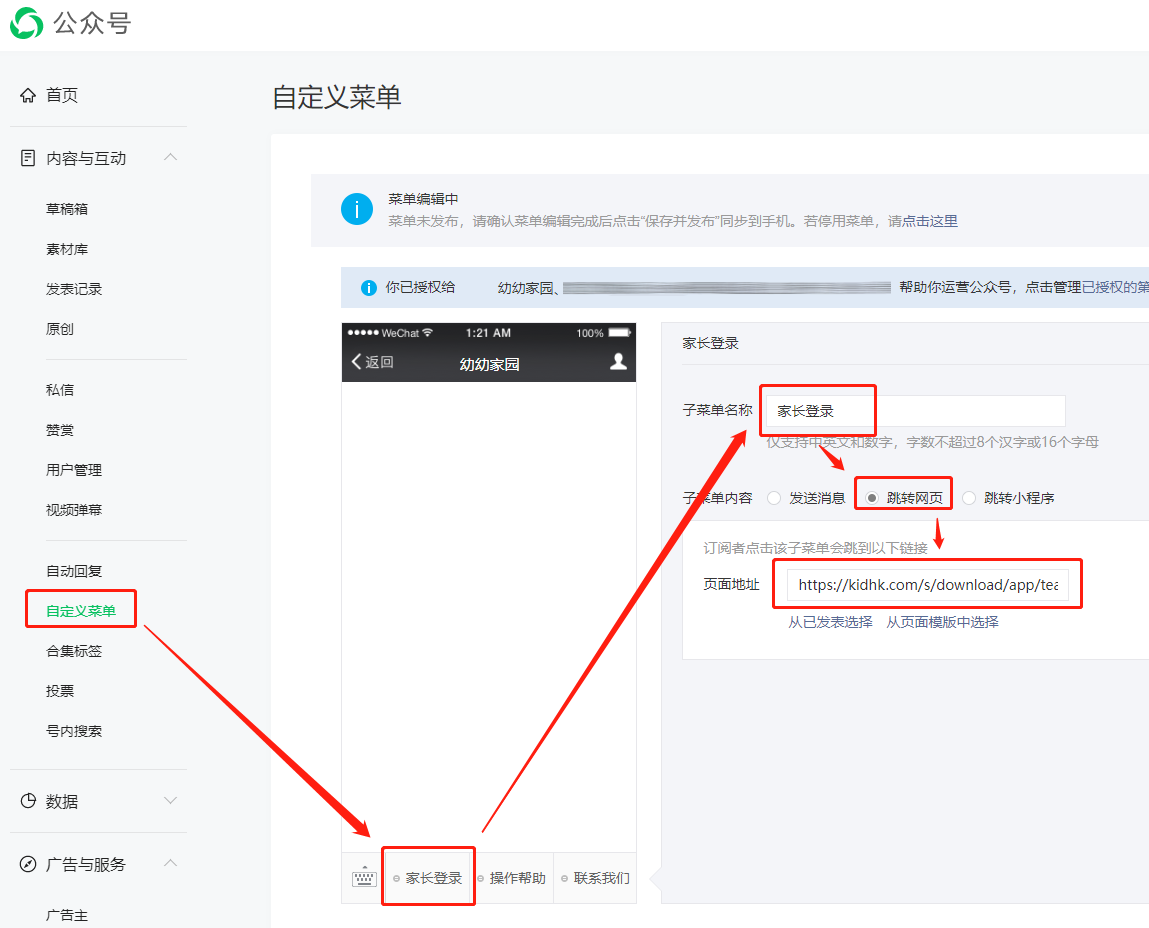Image resolution: width=1149 pixels, height=928 pixels.
Task: Go to 发表记录 in sidebar
Action: click(74, 290)
